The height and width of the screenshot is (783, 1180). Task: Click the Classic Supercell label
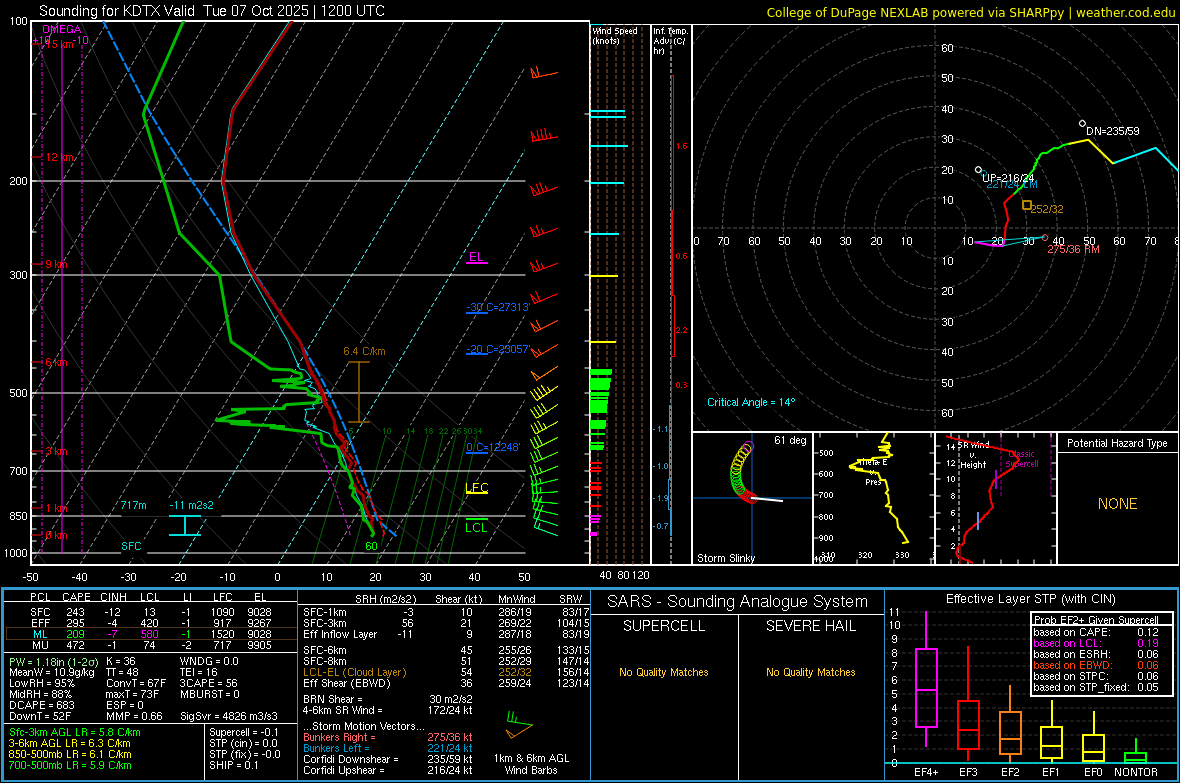[x=1022, y=459]
